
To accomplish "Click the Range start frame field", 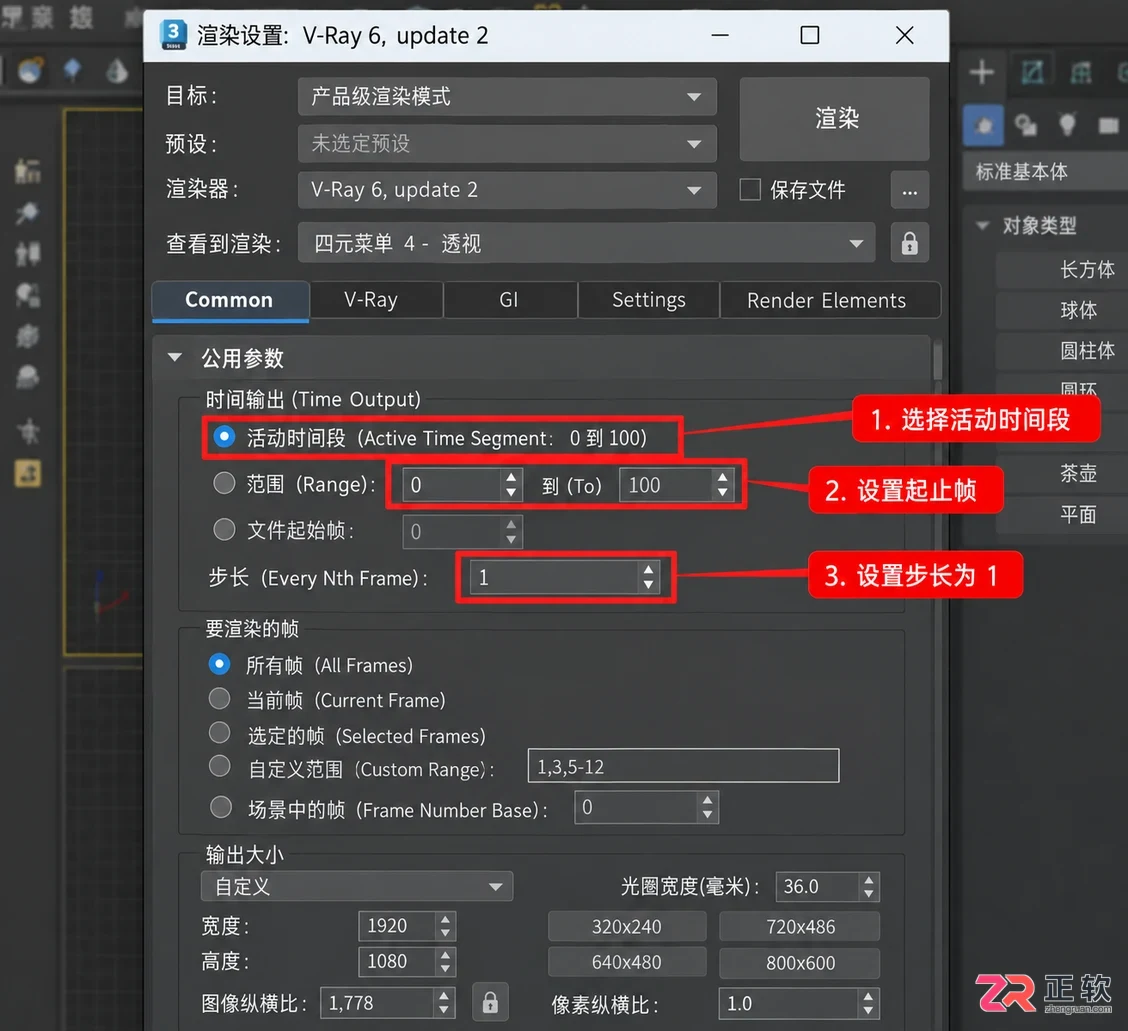I will (x=452, y=485).
